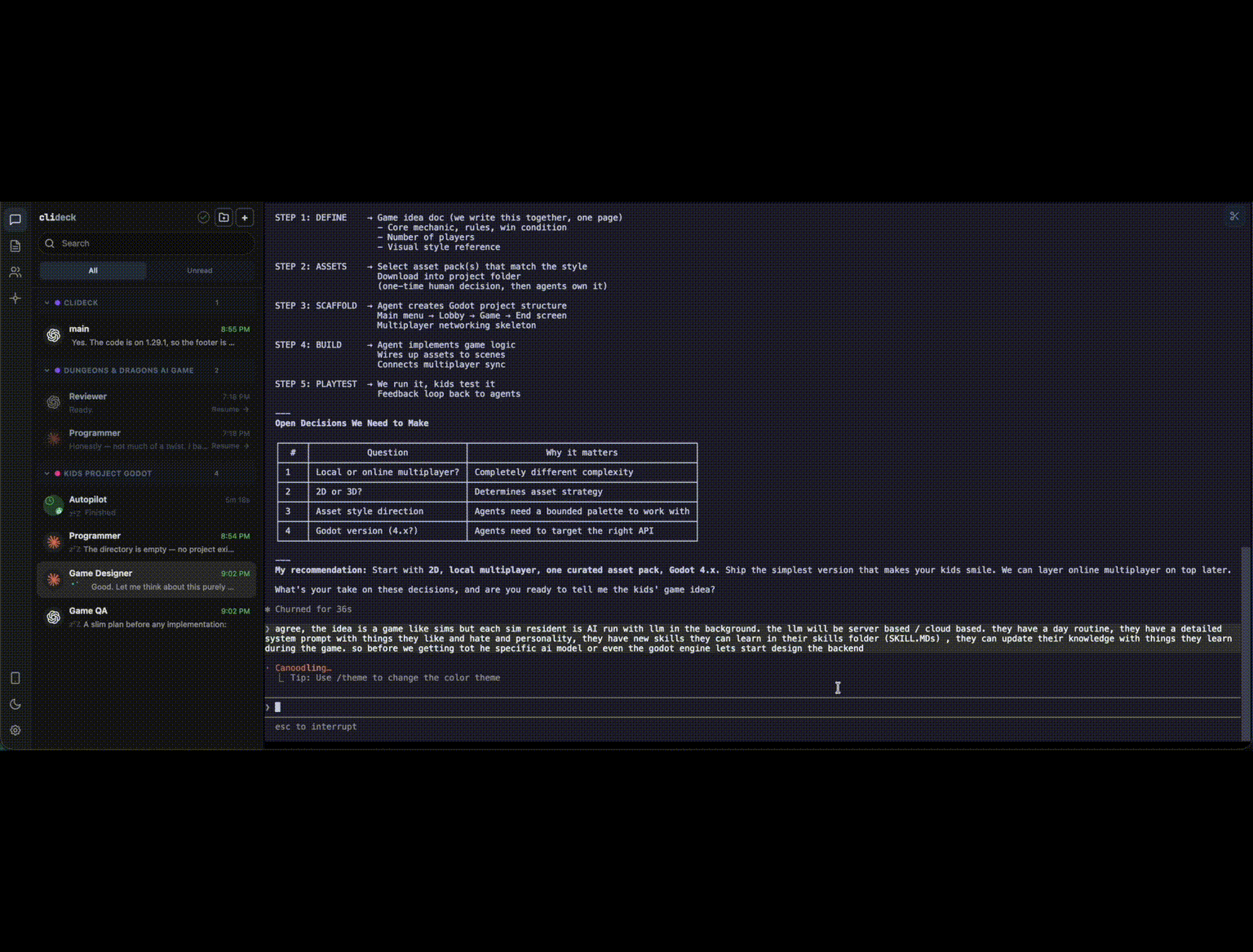Click "My recommendation:" bold text
Screen dimensions: 1253x952
coord(321,570)
